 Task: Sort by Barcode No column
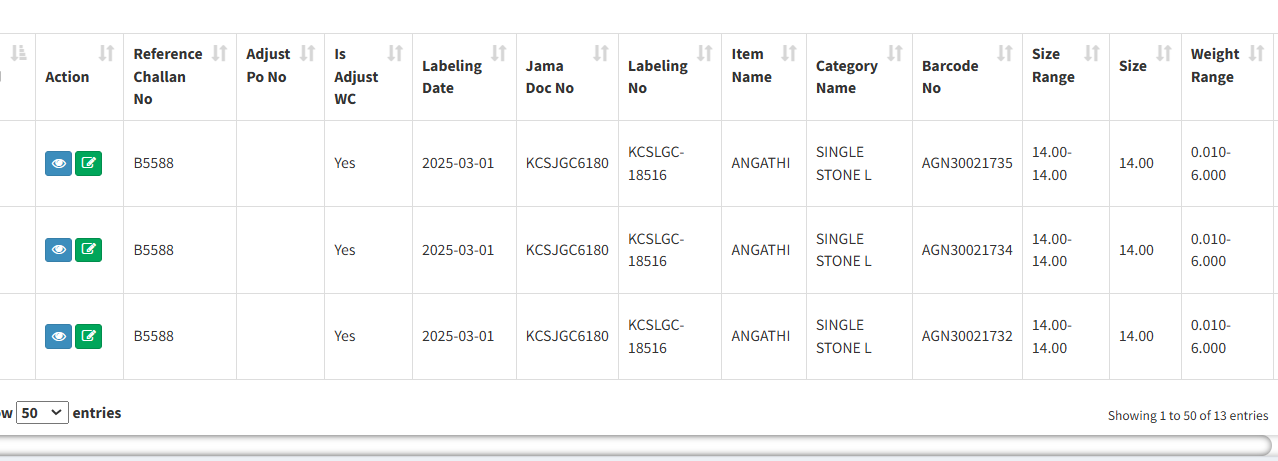(x=967, y=77)
